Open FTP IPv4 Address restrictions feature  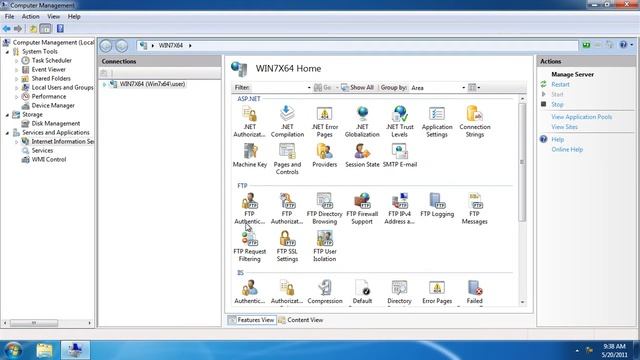[x=400, y=209]
